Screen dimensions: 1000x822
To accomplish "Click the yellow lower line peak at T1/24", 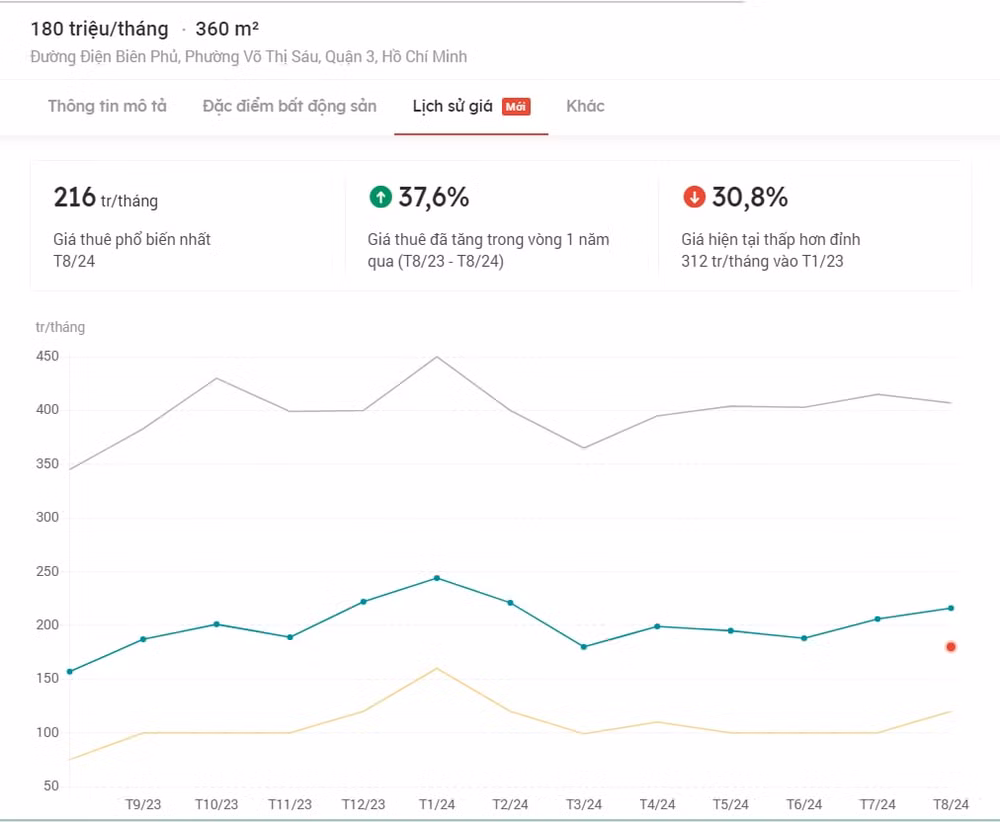I will click(x=437, y=668).
